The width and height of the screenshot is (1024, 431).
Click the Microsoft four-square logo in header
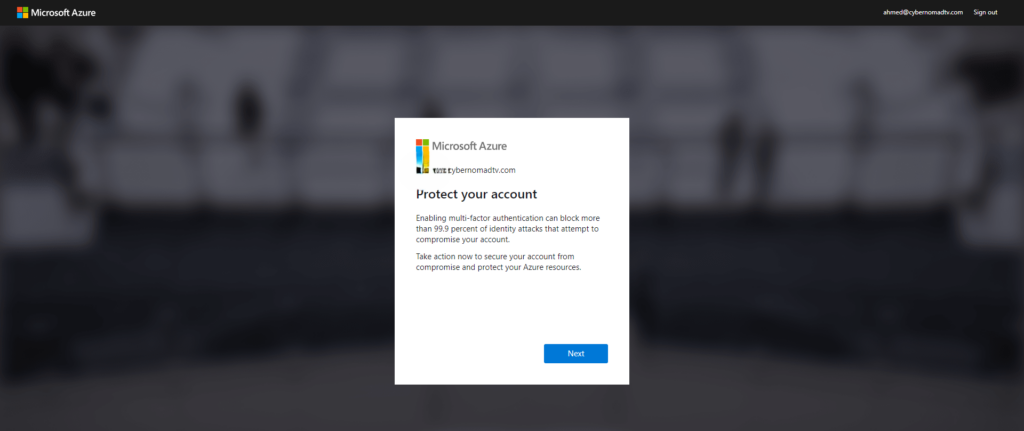(x=22, y=12)
